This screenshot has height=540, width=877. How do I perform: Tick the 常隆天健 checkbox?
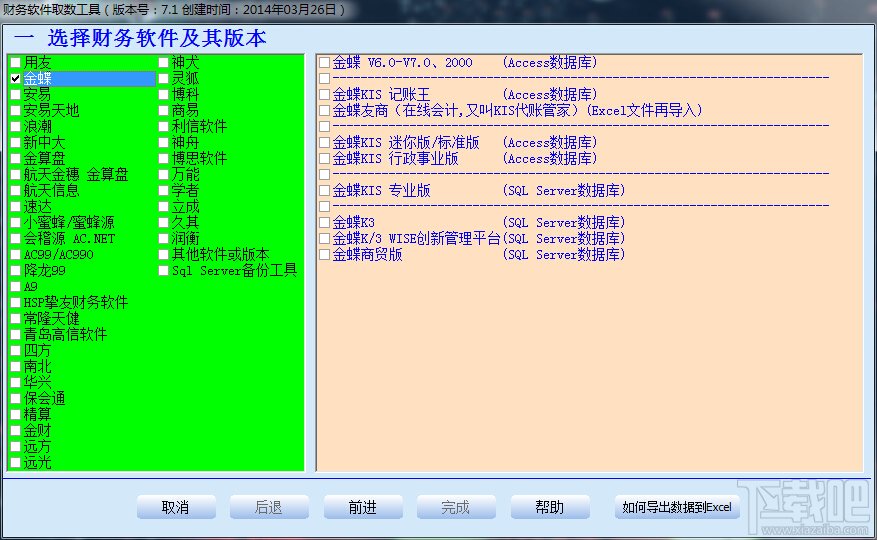(x=16, y=318)
